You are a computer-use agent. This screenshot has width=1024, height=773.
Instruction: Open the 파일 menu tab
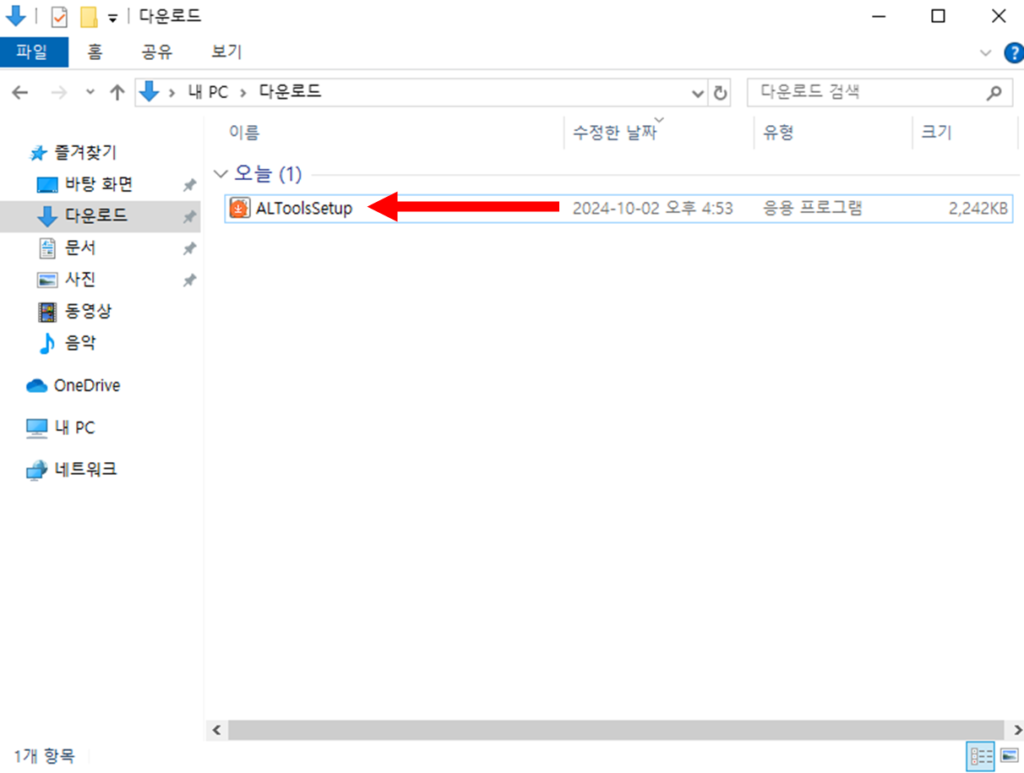(33, 52)
